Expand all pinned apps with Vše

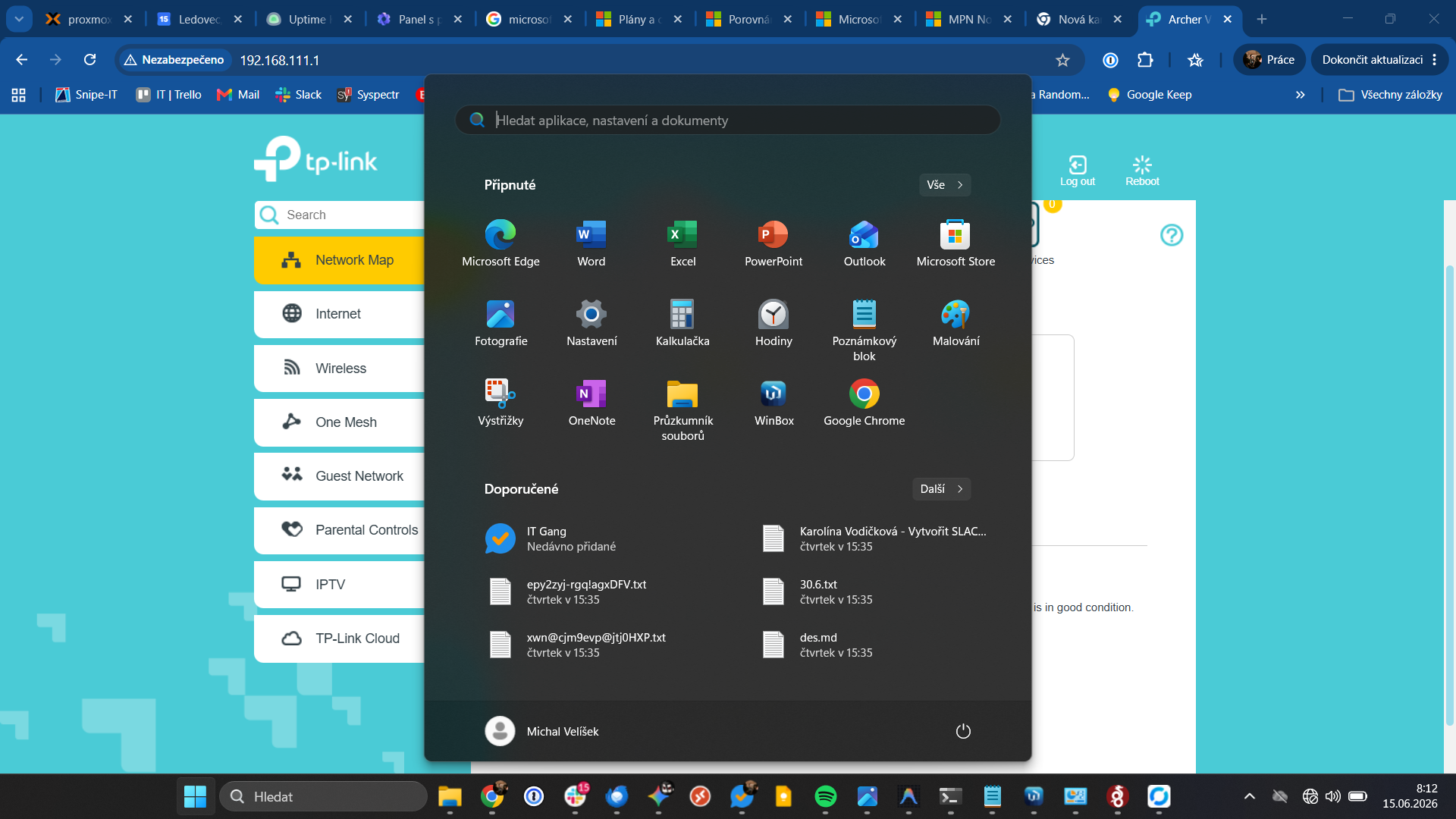pos(945,185)
